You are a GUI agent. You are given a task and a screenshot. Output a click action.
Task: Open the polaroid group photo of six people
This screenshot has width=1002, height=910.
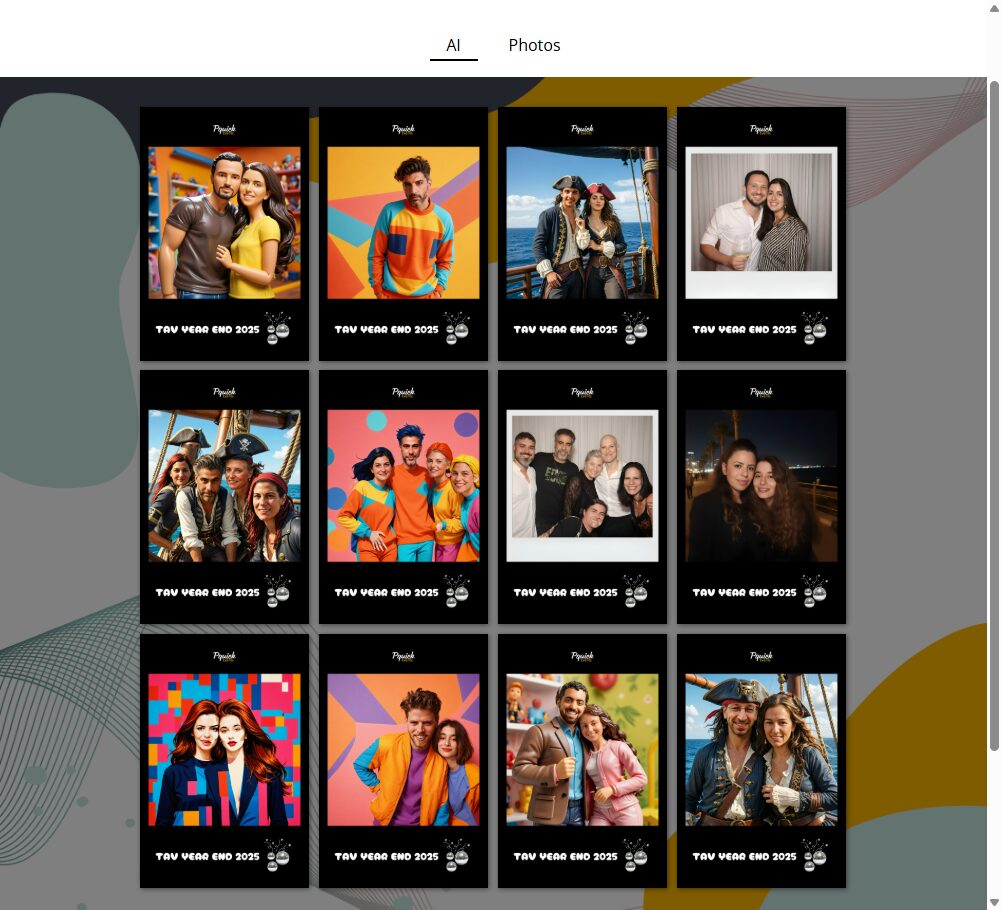582,486
